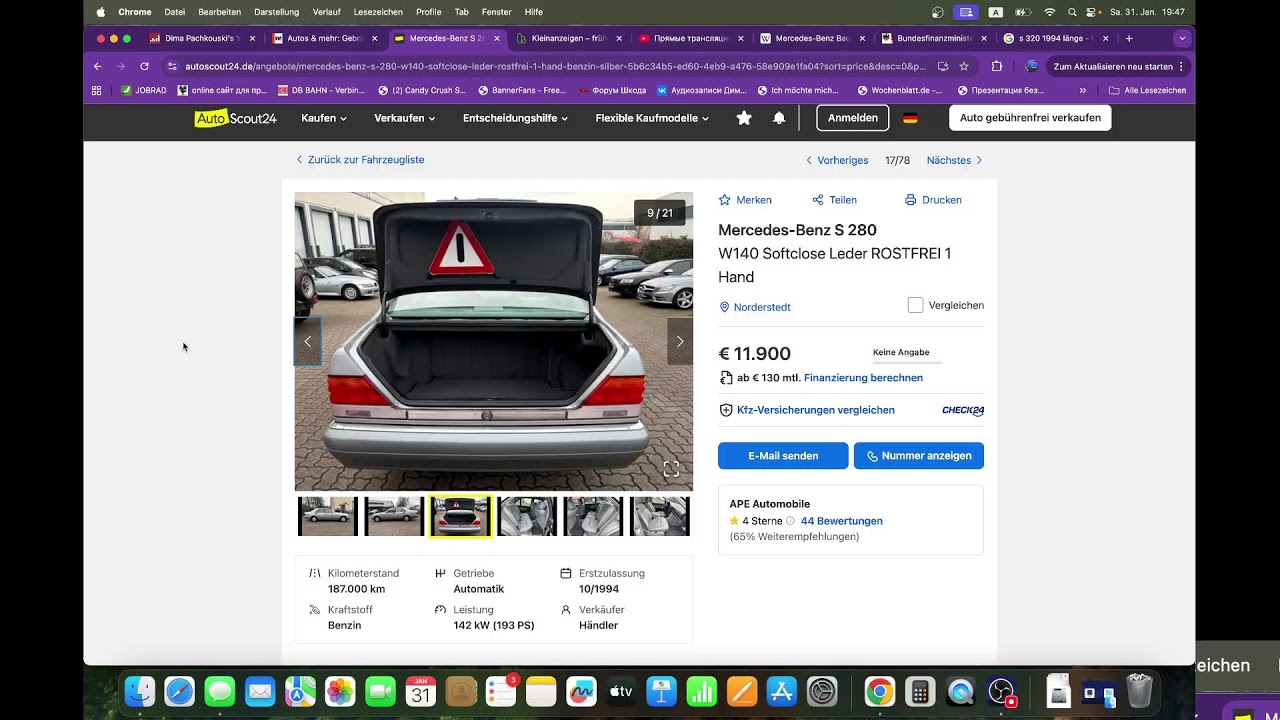
Task: Open the Chrome update menu button
Action: point(1119,66)
